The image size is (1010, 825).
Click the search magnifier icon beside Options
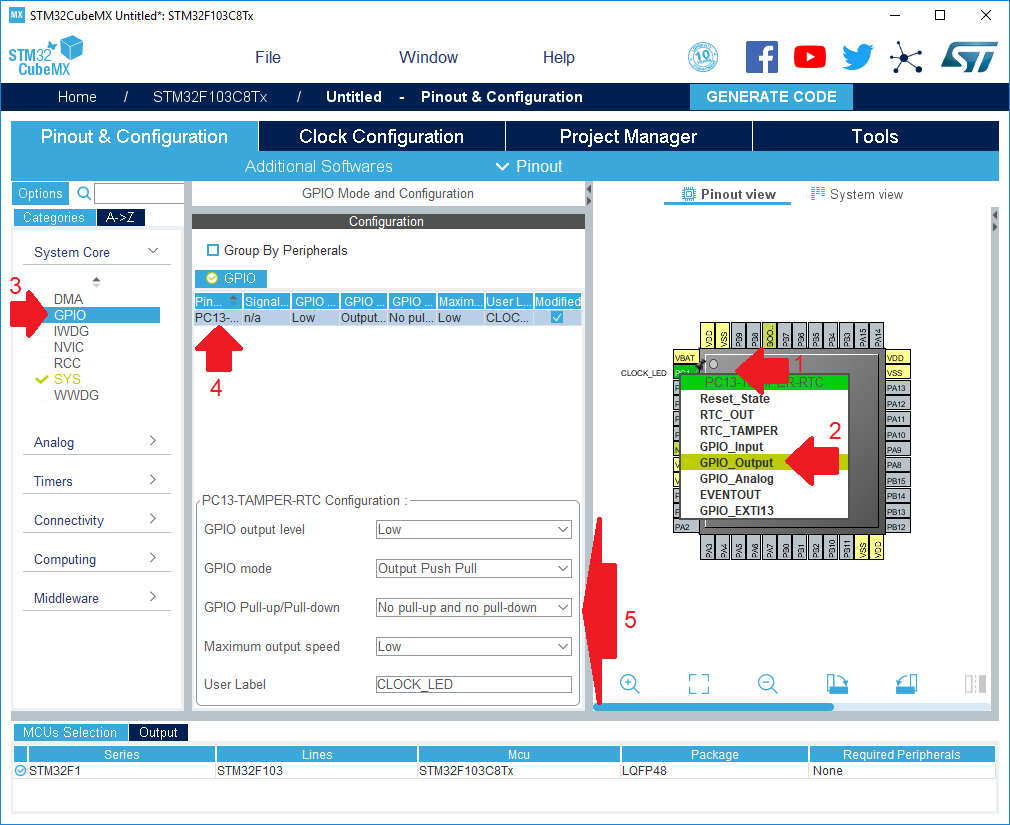click(84, 193)
